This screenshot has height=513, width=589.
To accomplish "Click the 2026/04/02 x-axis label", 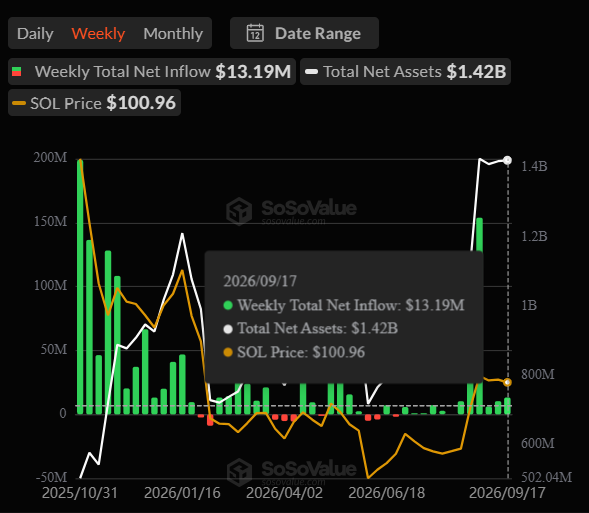I will (x=284, y=493).
